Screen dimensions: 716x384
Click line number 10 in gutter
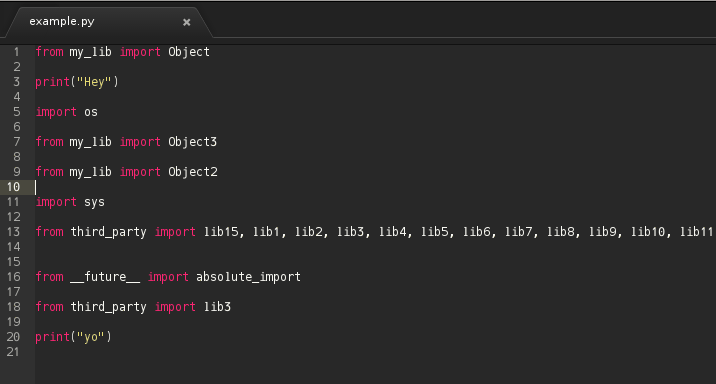(x=13, y=187)
